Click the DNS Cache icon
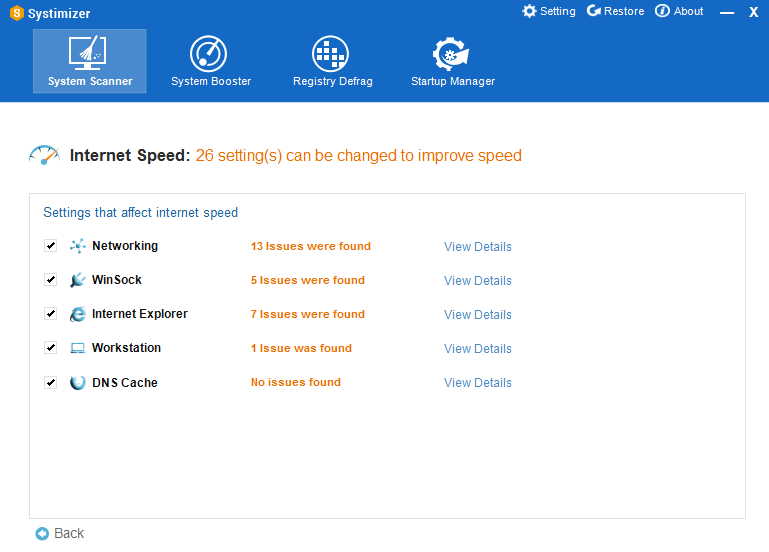Viewport: 769px width, 552px height. coord(77,382)
